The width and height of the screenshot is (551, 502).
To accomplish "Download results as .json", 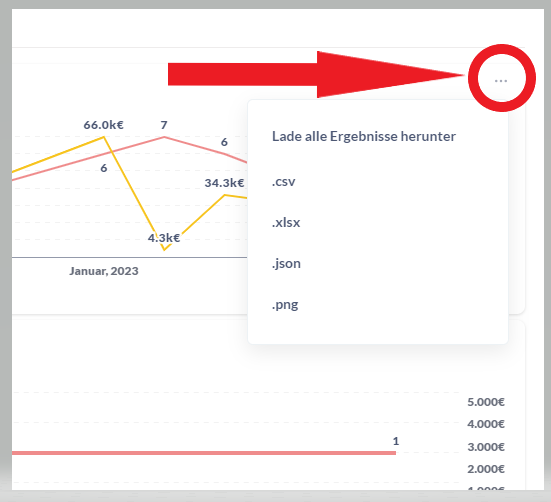I will point(286,263).
